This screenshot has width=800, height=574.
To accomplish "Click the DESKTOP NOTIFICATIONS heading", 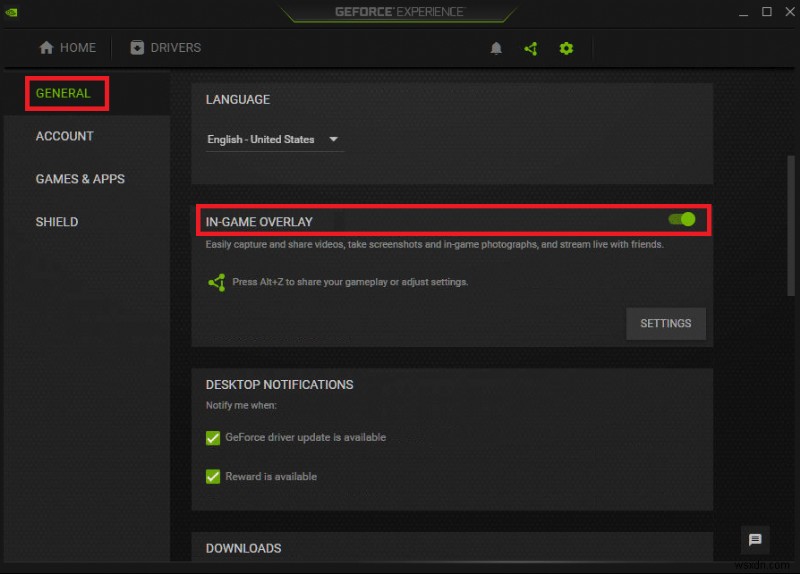I will (279, 385).
